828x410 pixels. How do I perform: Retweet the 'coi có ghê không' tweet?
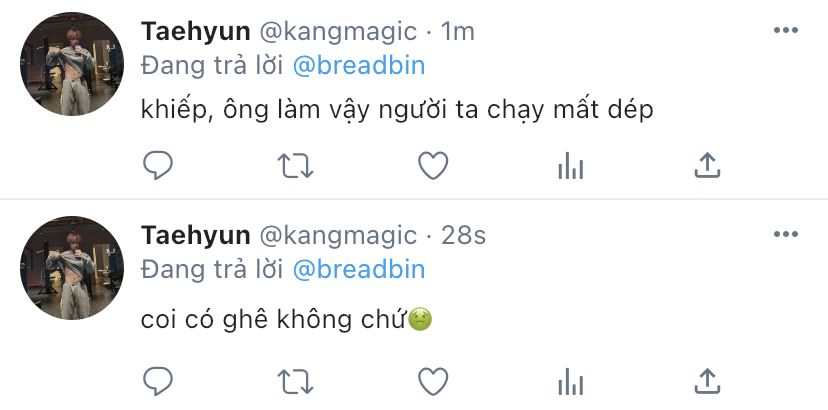coord(296,381)
